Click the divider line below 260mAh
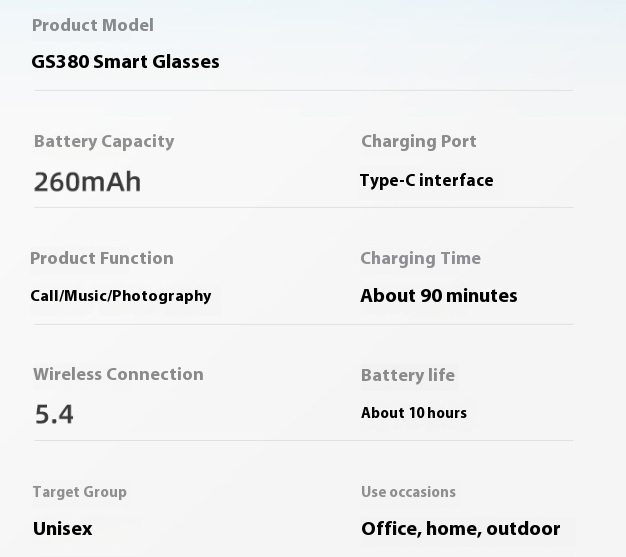Viewport: 626px width, 557px height. [x=303, y=208]
